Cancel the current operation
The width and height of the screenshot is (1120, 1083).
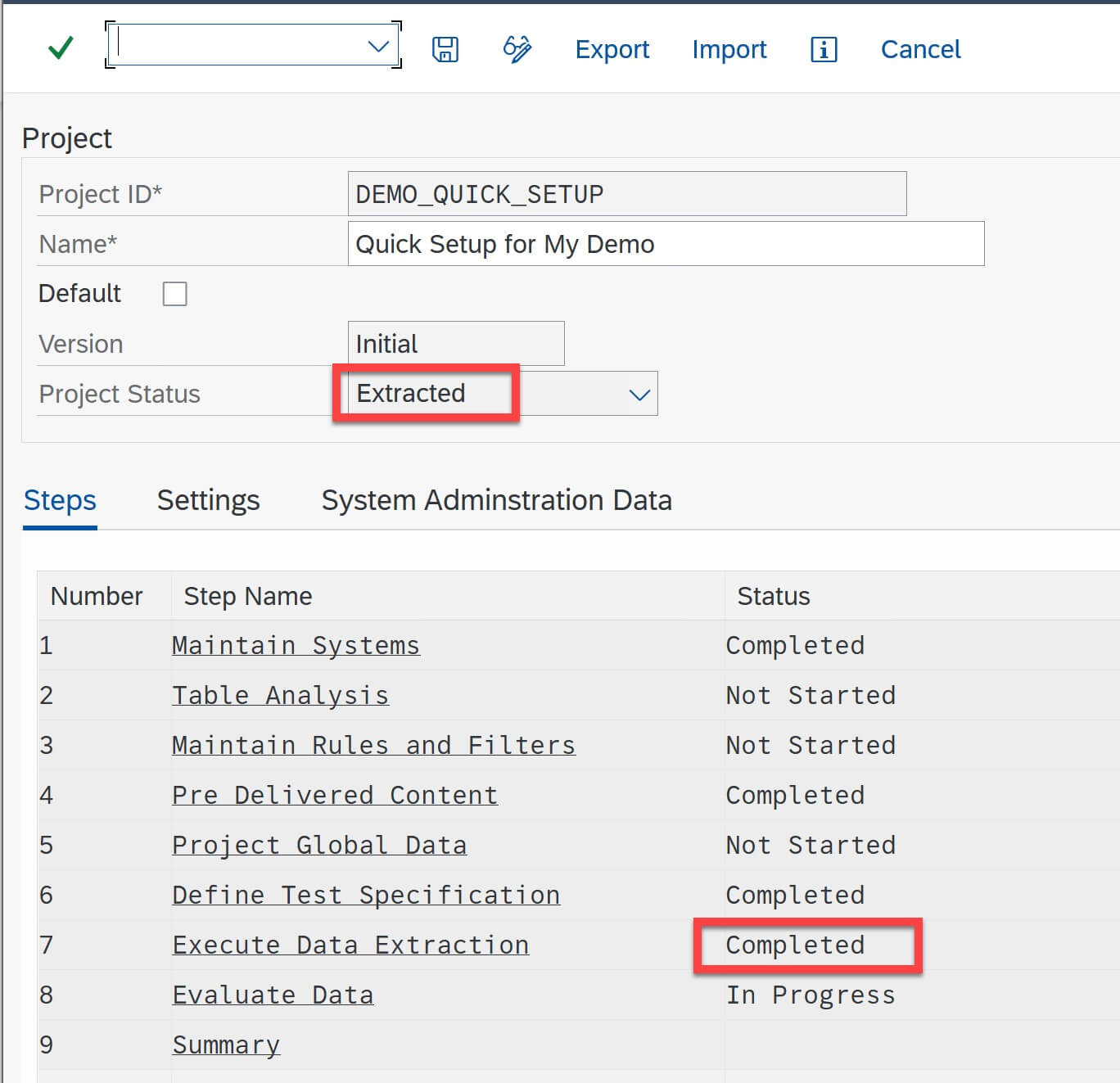pos(919,49)
